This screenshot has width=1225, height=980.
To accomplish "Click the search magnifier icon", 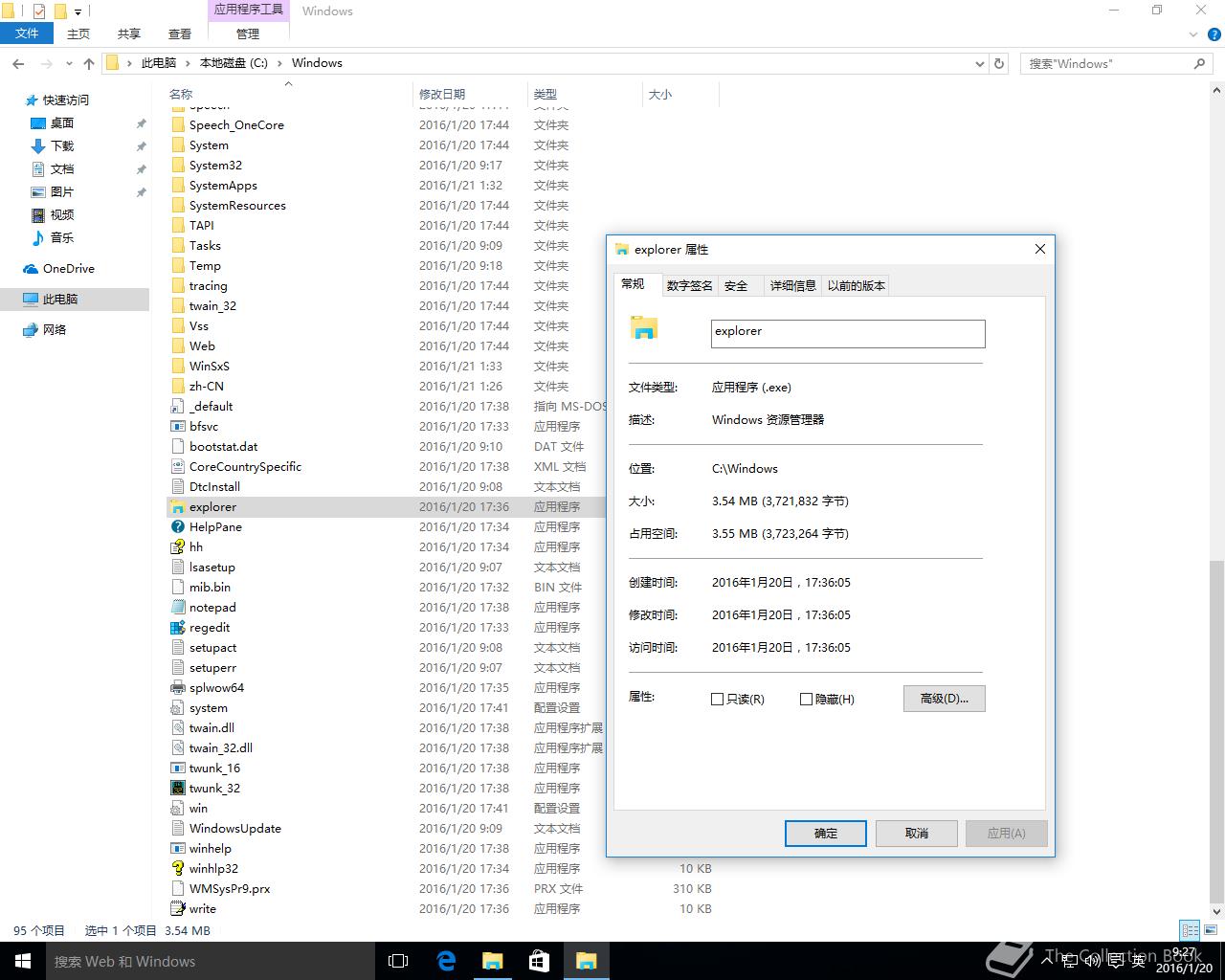I will [x=1199, y=63].
